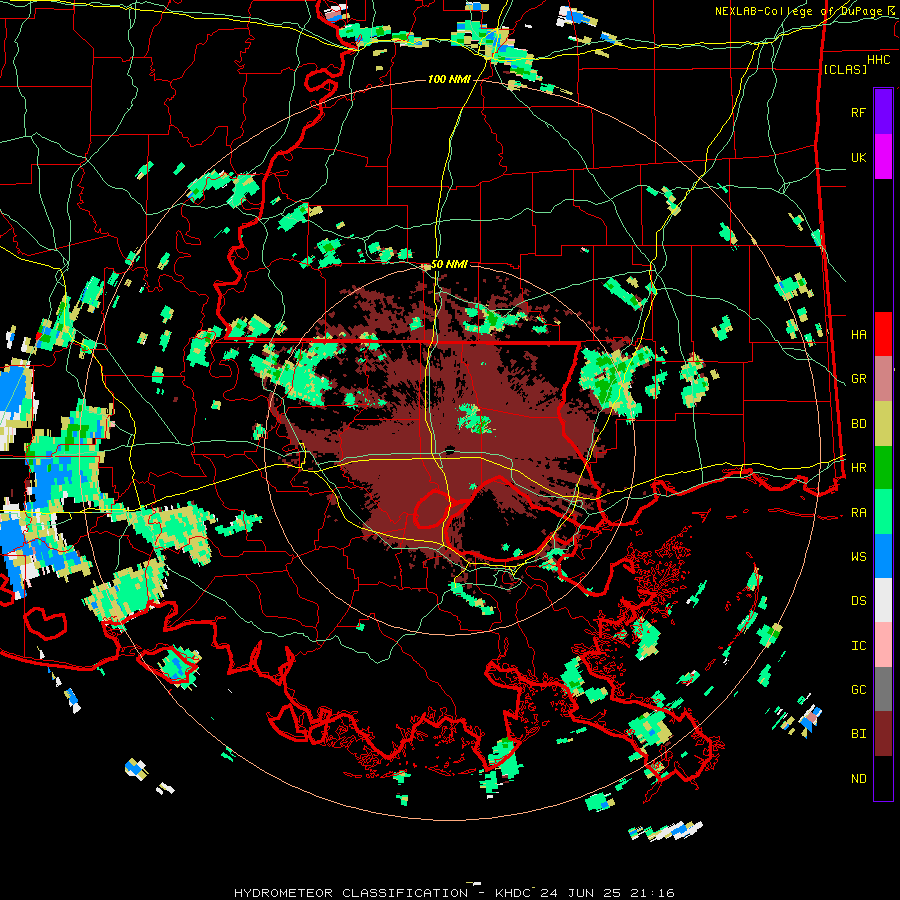Click the dark brown BI legend swatch
This screenshot has height=900, width=900.
click(x=883, y=734)
